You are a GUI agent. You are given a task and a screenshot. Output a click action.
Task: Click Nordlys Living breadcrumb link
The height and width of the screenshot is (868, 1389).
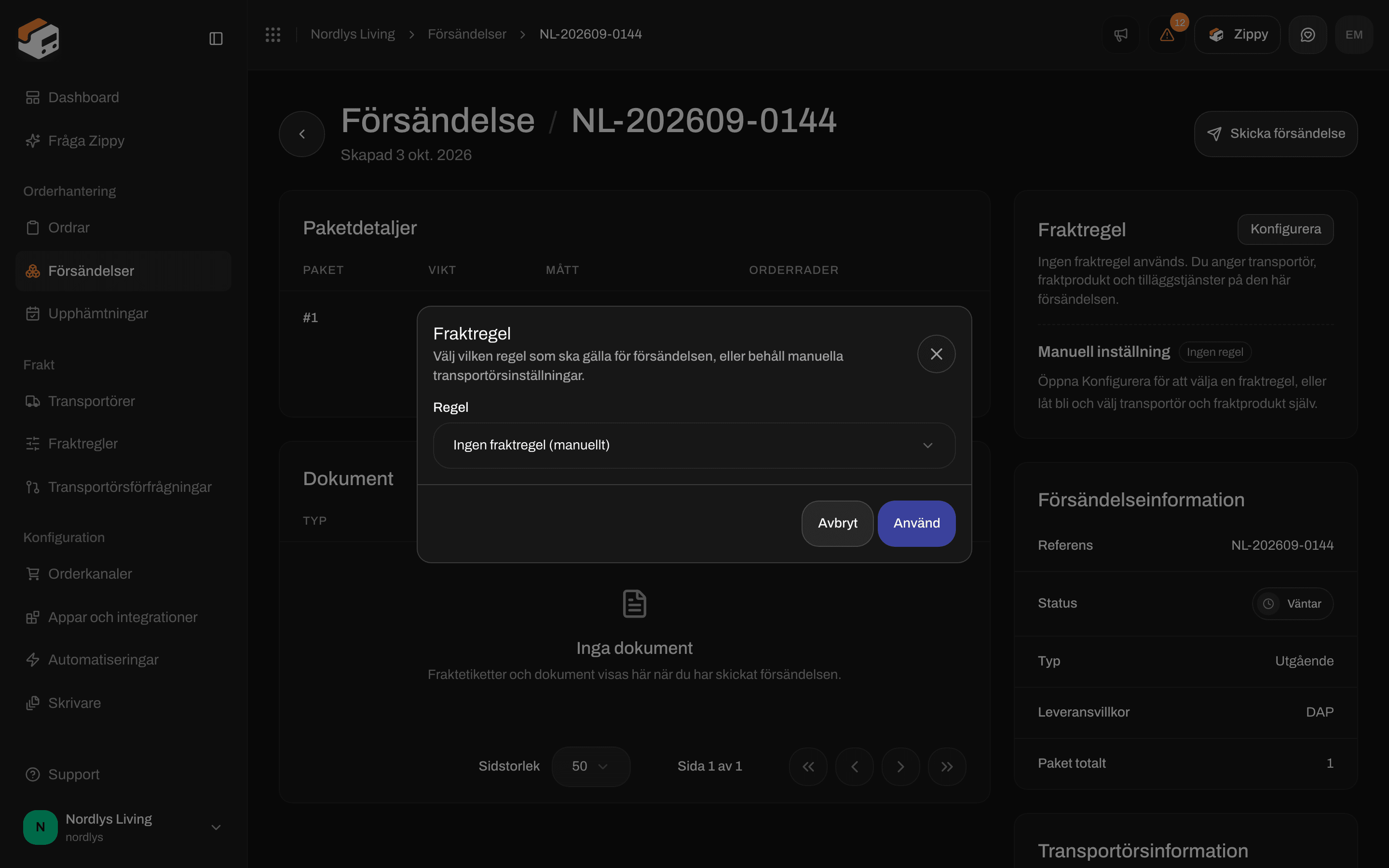coord(353,34)
